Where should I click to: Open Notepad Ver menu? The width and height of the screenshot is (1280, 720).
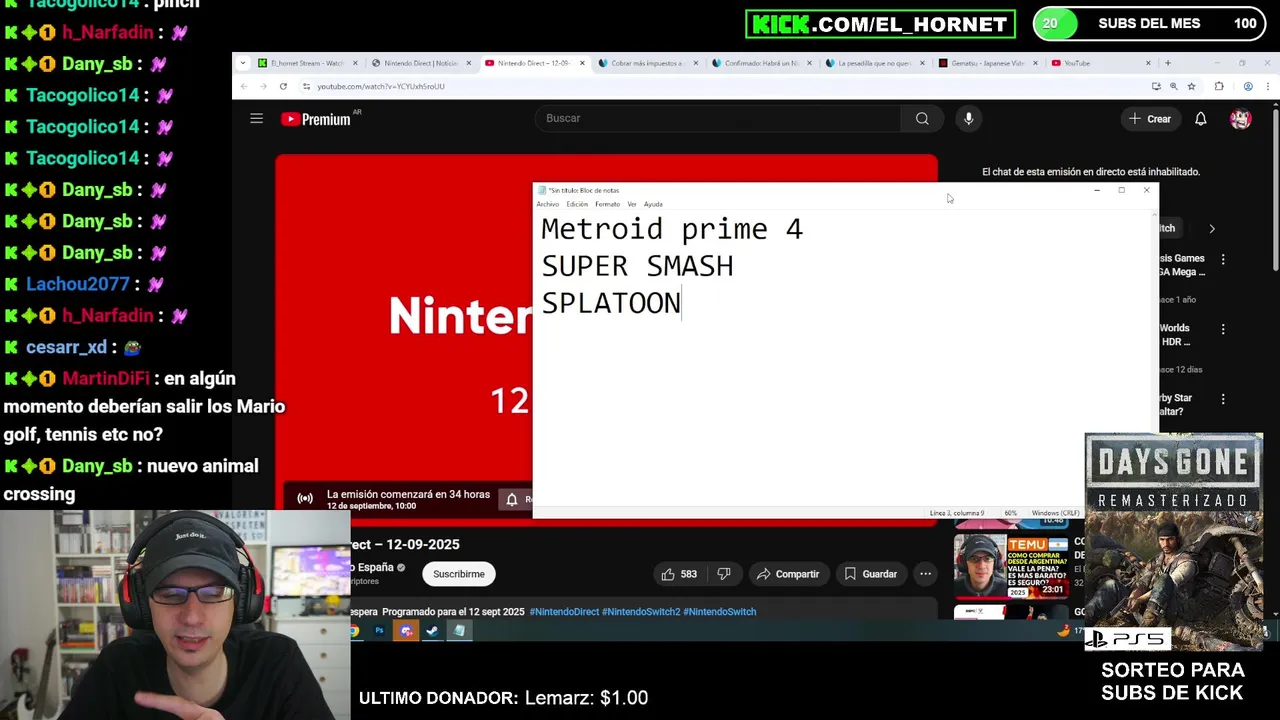tap(632, 204)
